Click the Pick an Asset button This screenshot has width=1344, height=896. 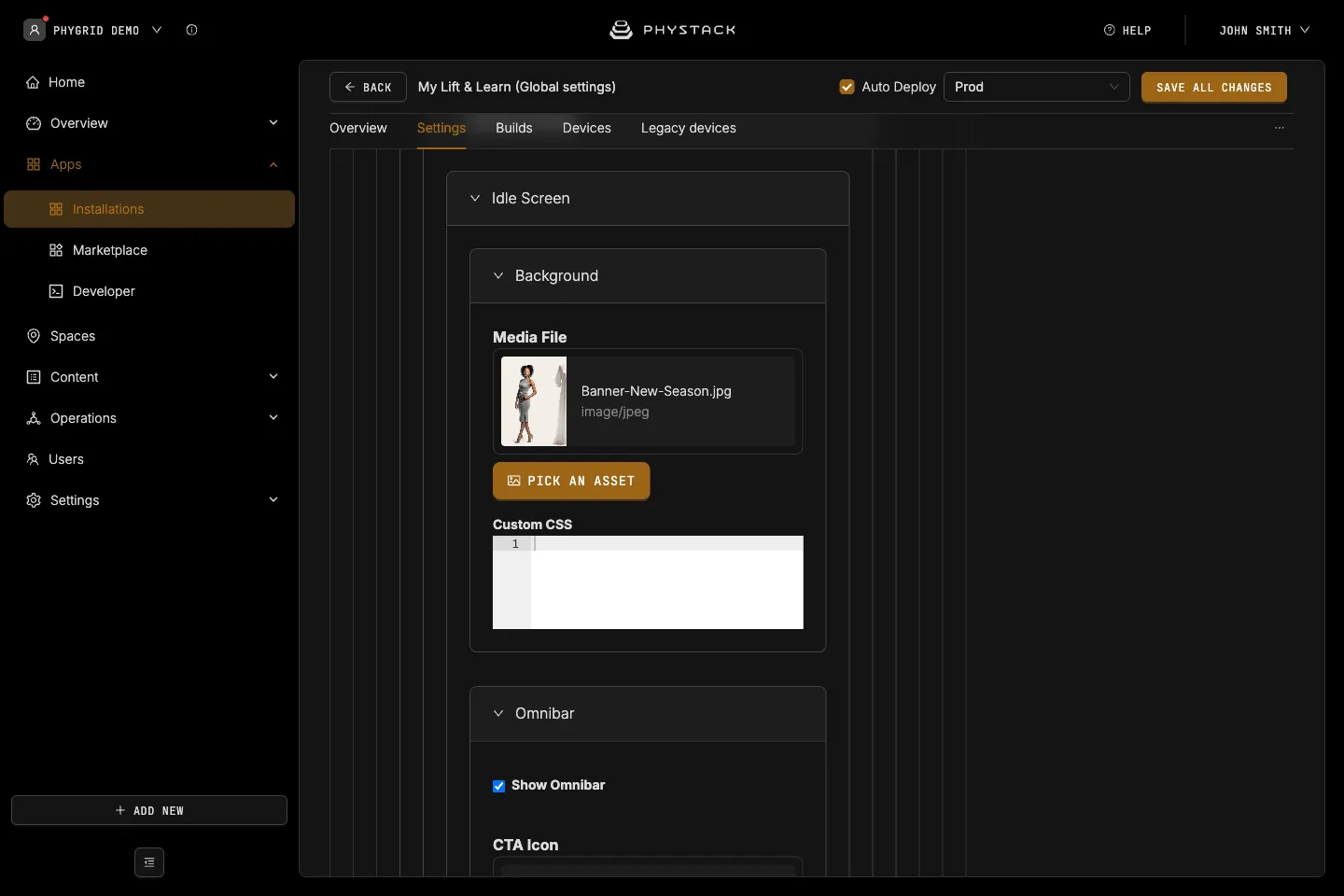click(571, 481)
